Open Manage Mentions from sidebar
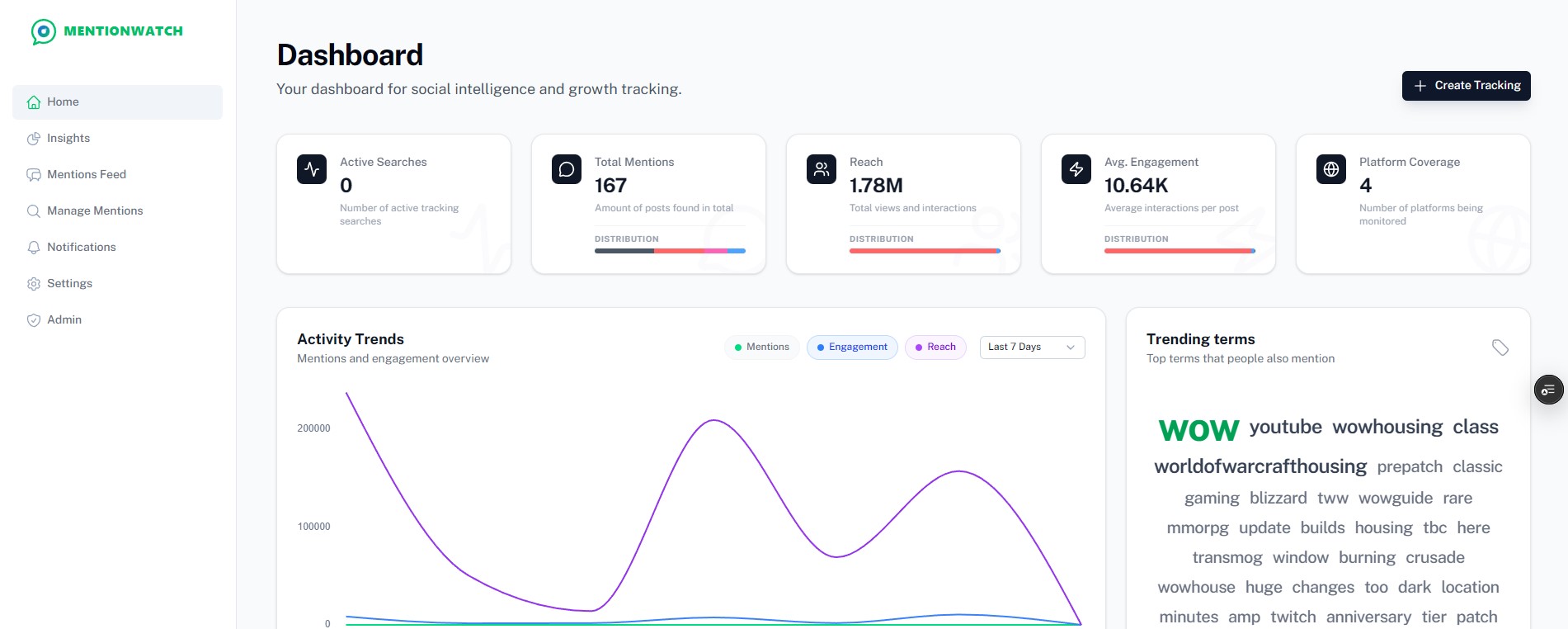This screenshot has width=1568, height=629. click(x=95, y=211)
